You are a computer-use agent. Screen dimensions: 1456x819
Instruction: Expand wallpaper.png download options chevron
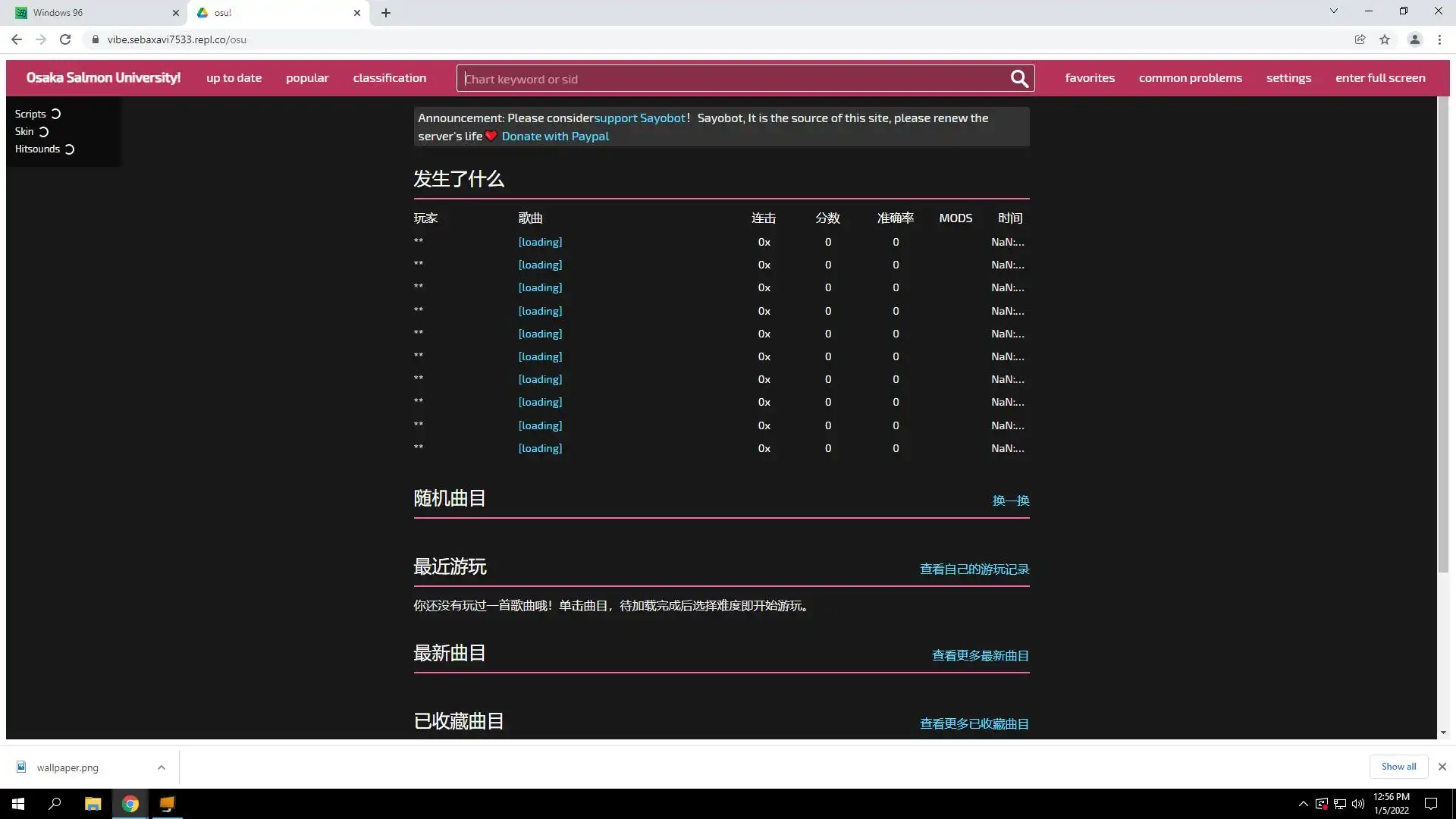[x=162, y=767]
